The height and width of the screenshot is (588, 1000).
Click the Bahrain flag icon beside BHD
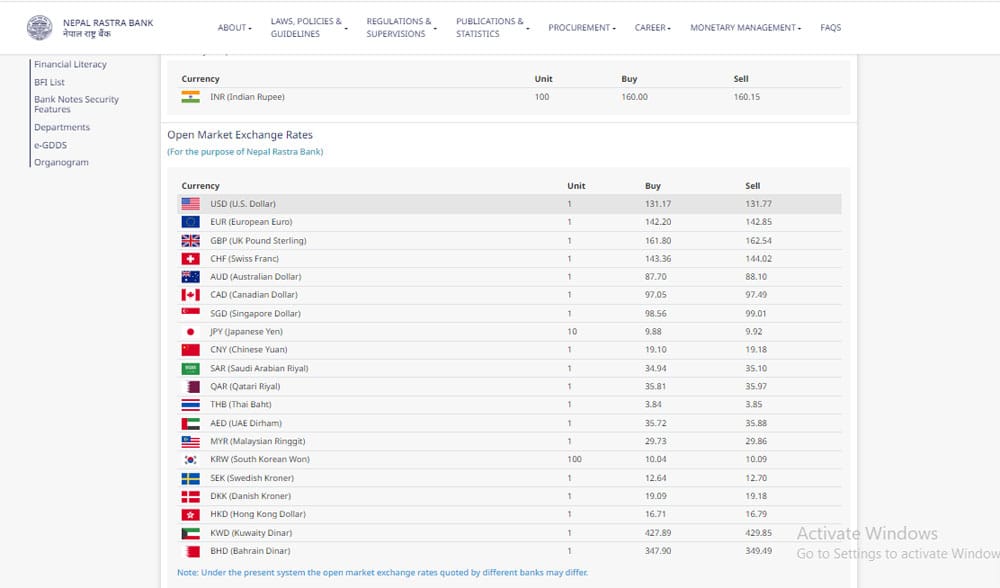tap(190, 551)
